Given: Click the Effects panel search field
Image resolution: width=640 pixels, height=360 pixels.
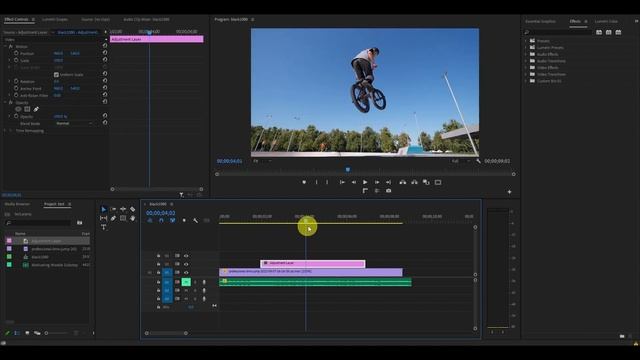Looking at the screenshot, I should click(558, 32).
